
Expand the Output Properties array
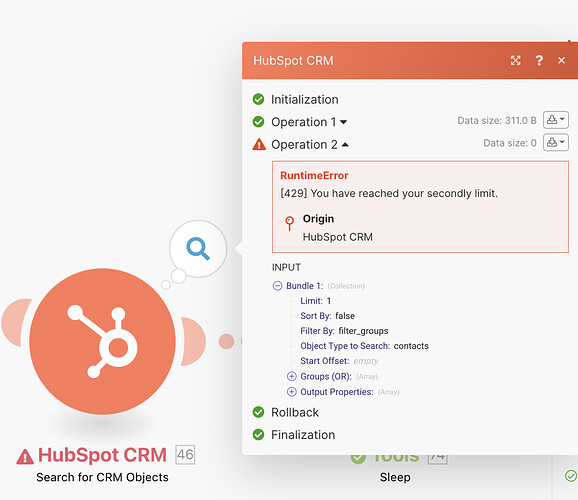(x=292, y=392)
